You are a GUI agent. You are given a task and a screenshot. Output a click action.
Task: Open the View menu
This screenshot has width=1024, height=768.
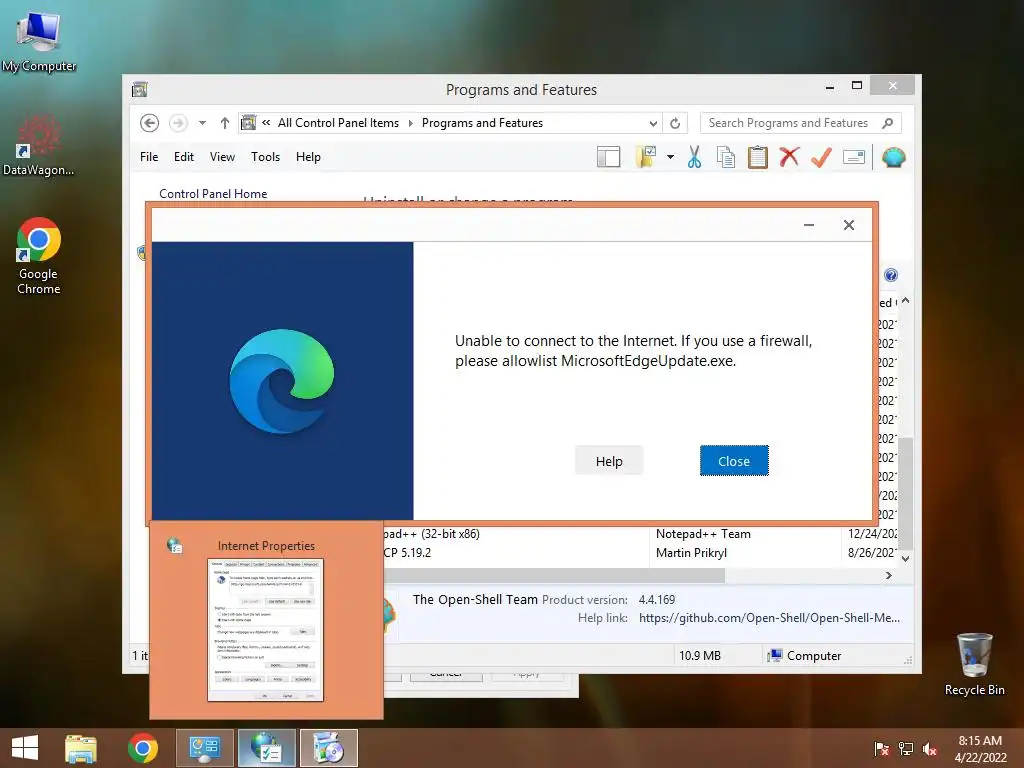coord(222,157)
